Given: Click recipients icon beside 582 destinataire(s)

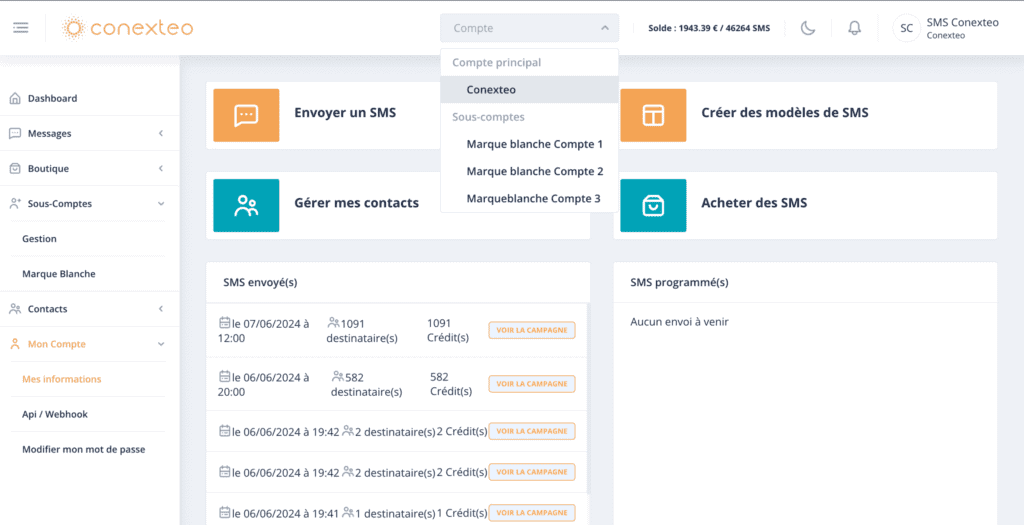Looking at the screenshot, I should coord(338,377).
